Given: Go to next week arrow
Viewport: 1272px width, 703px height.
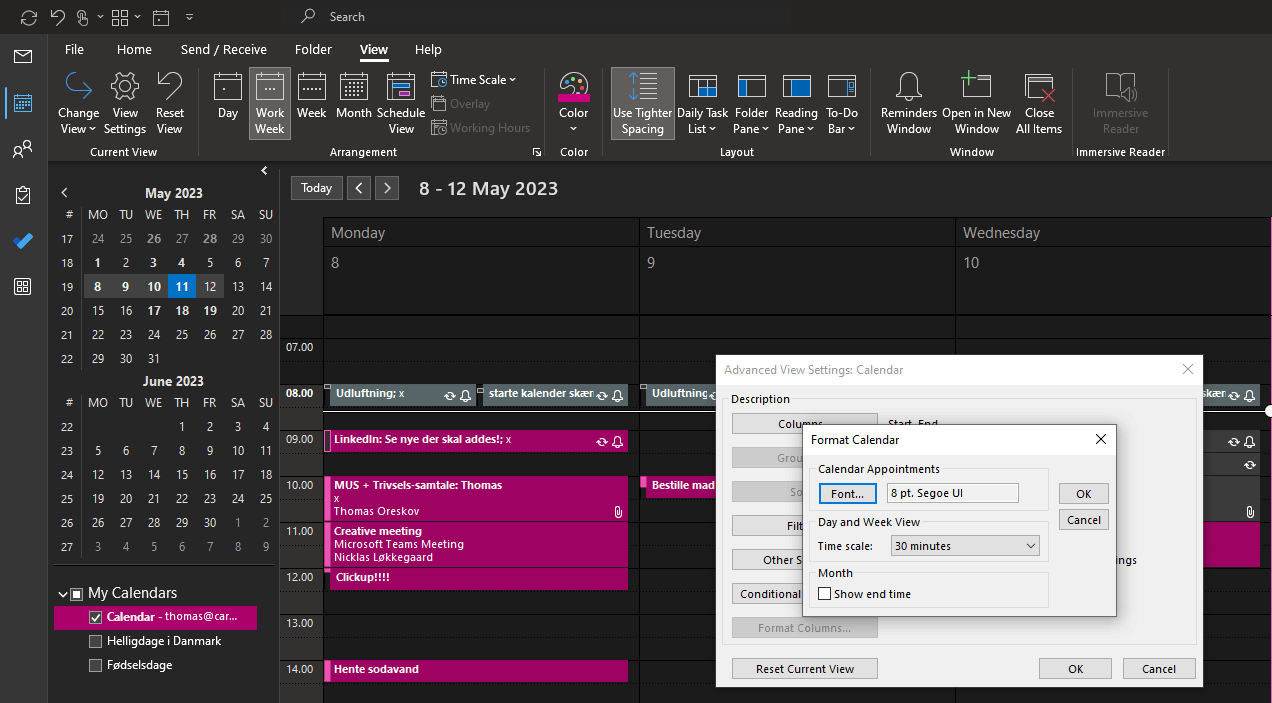Looking at the screenshot, I should pos(387,188).
